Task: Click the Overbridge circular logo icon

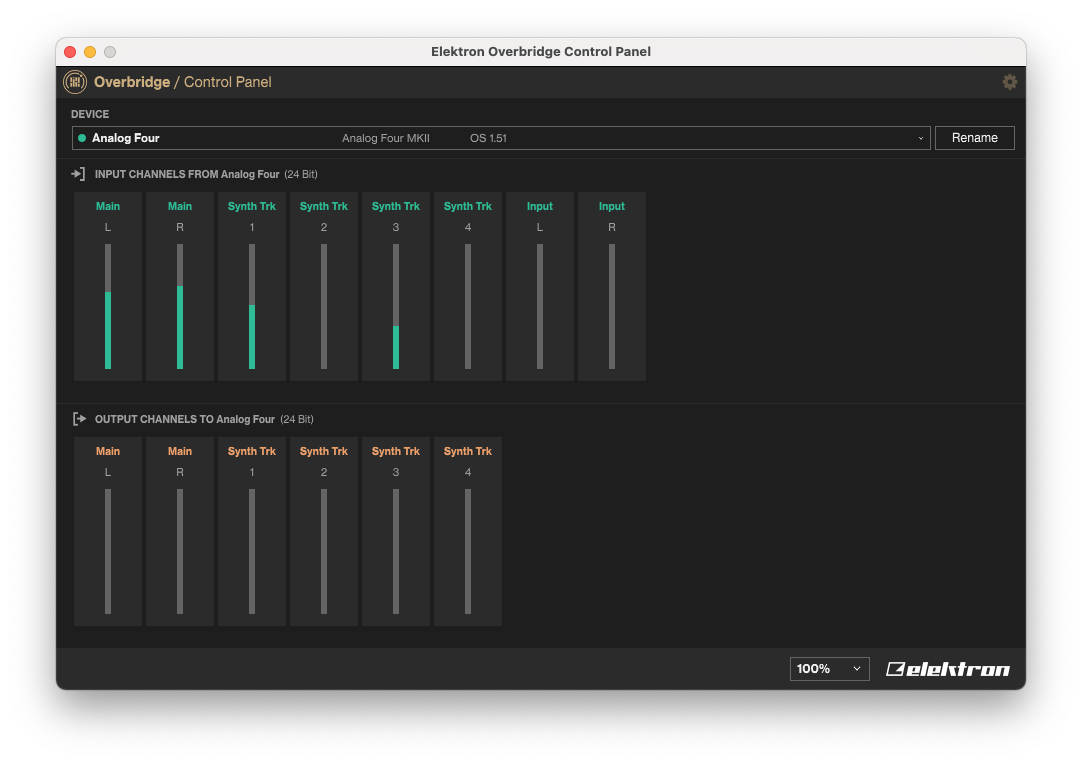Action: [x=75, y=82]
